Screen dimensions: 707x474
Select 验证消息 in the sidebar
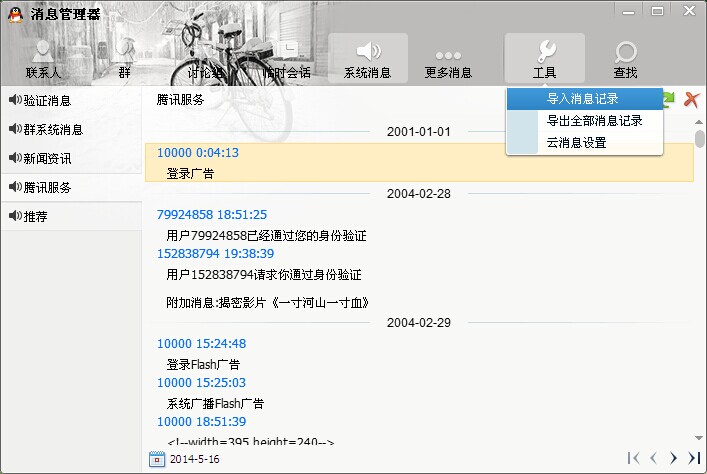tap(71, 101)
